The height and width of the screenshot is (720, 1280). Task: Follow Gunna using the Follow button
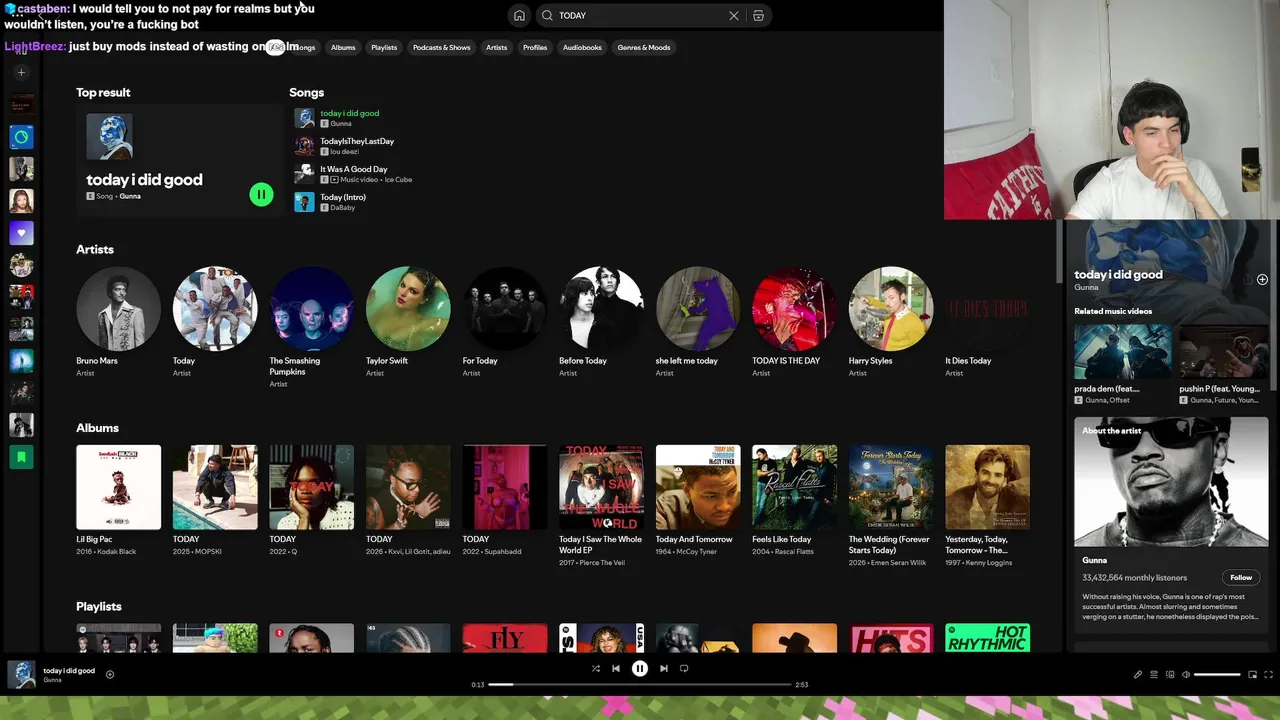(1241, 577)
